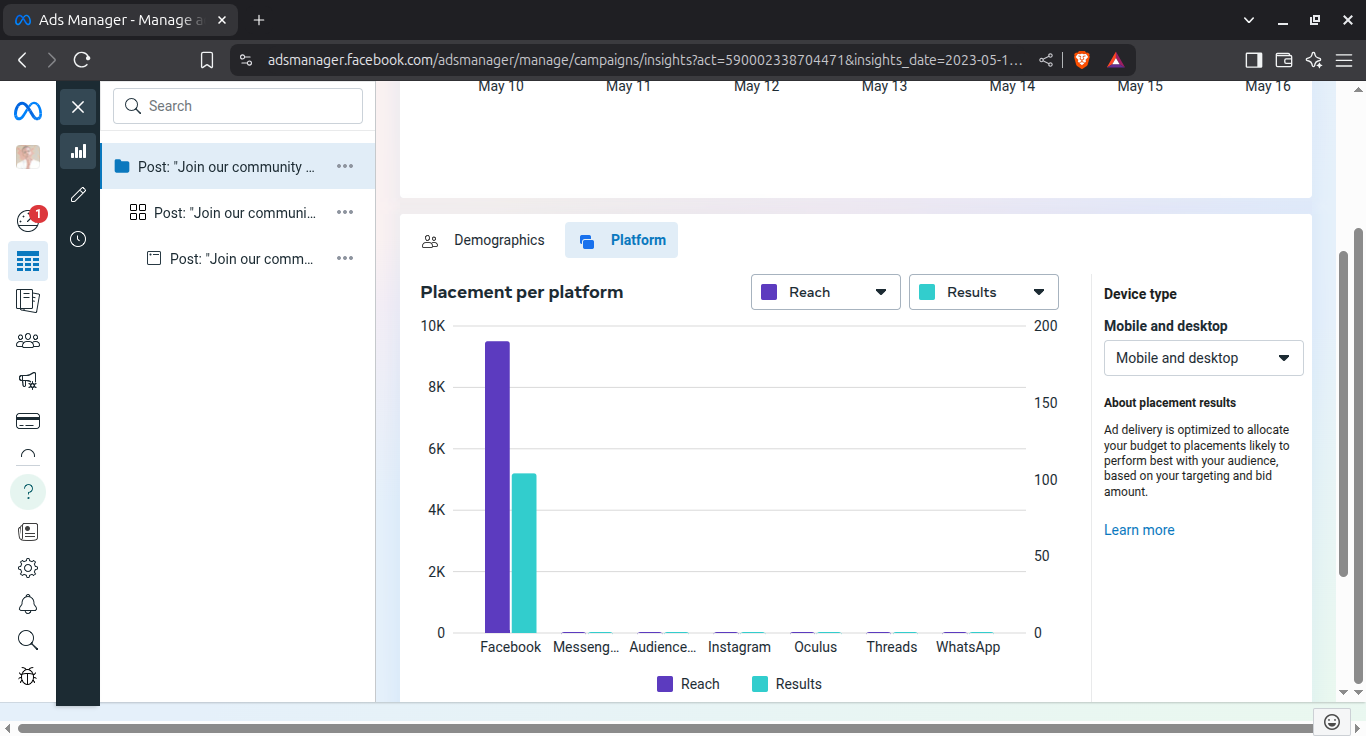1366x736 pixels.
Task: Click the share icon in address bar
Action: pos(1046,60)
